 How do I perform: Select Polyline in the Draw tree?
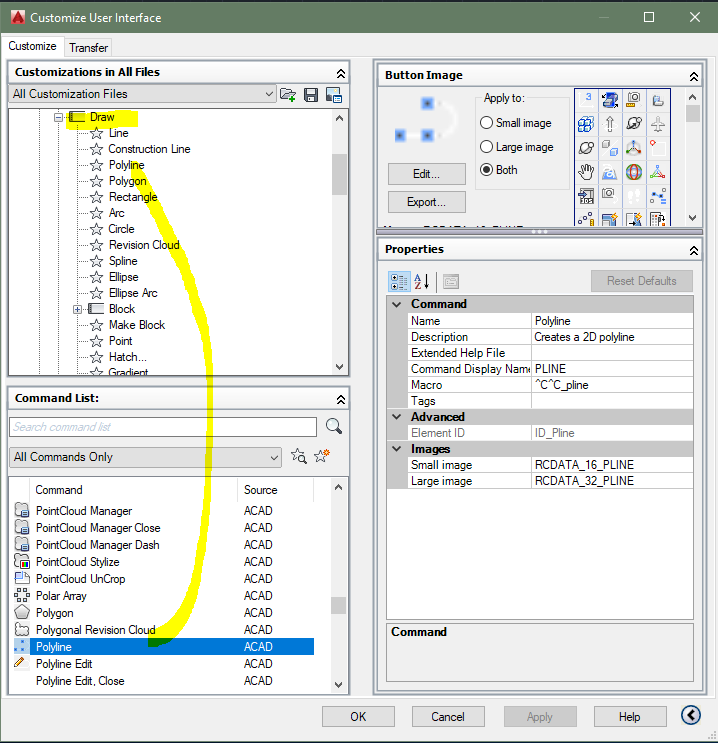[x=127, y=165]
